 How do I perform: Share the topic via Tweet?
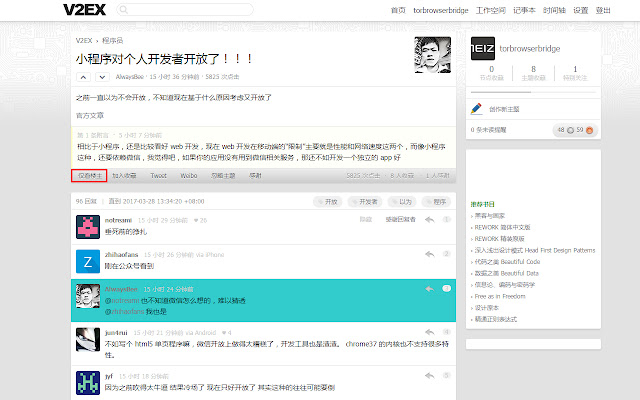(x=158, y=176)
